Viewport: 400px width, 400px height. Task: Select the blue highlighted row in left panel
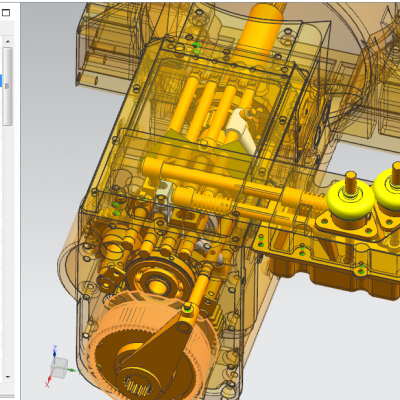click(1, 81)
